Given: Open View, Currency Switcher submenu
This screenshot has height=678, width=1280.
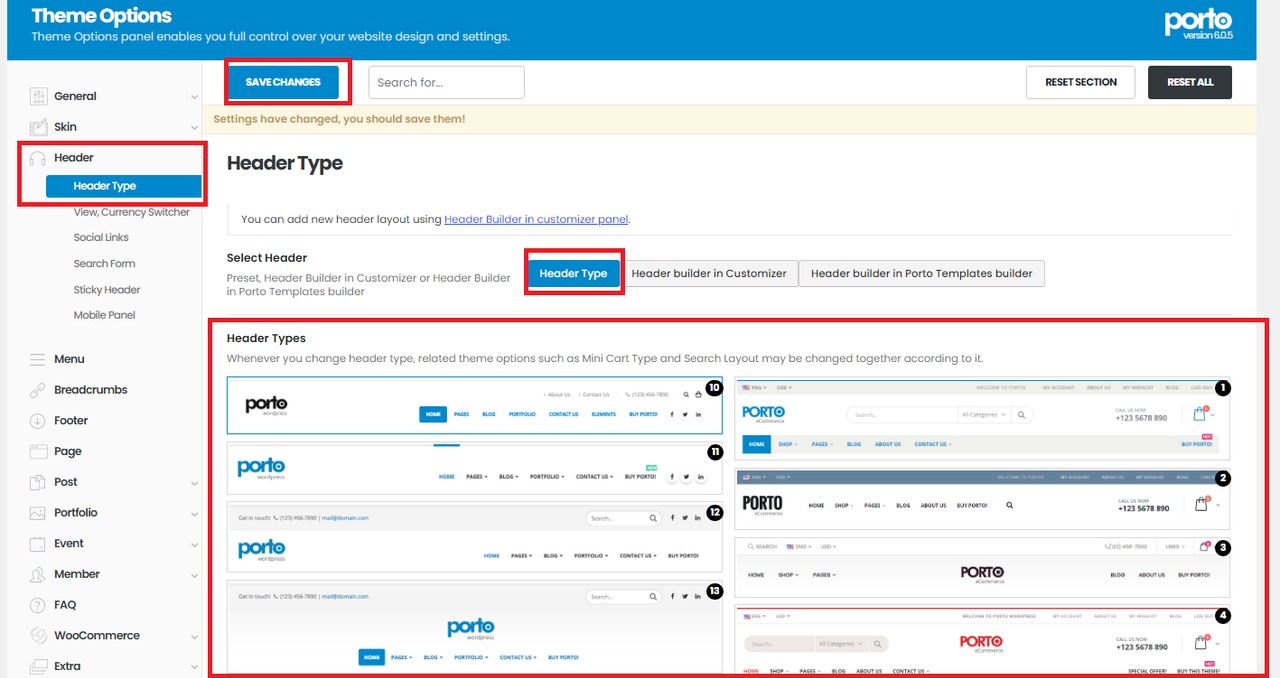Looking at the screenshot, I should coord(131,212).
